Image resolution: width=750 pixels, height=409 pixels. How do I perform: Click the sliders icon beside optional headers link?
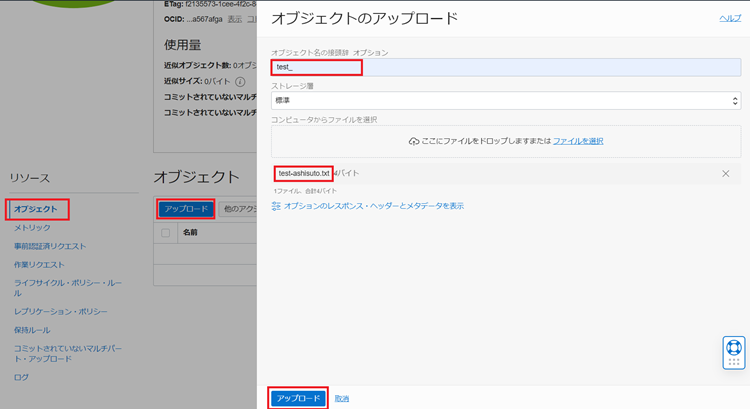[277, 206]
